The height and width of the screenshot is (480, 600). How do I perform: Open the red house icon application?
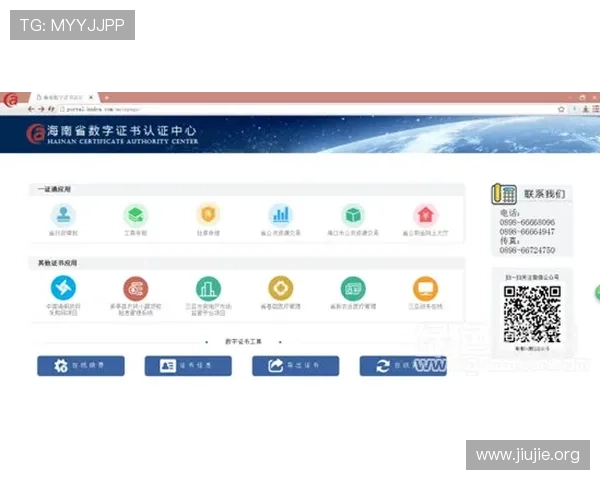point(426,215)
